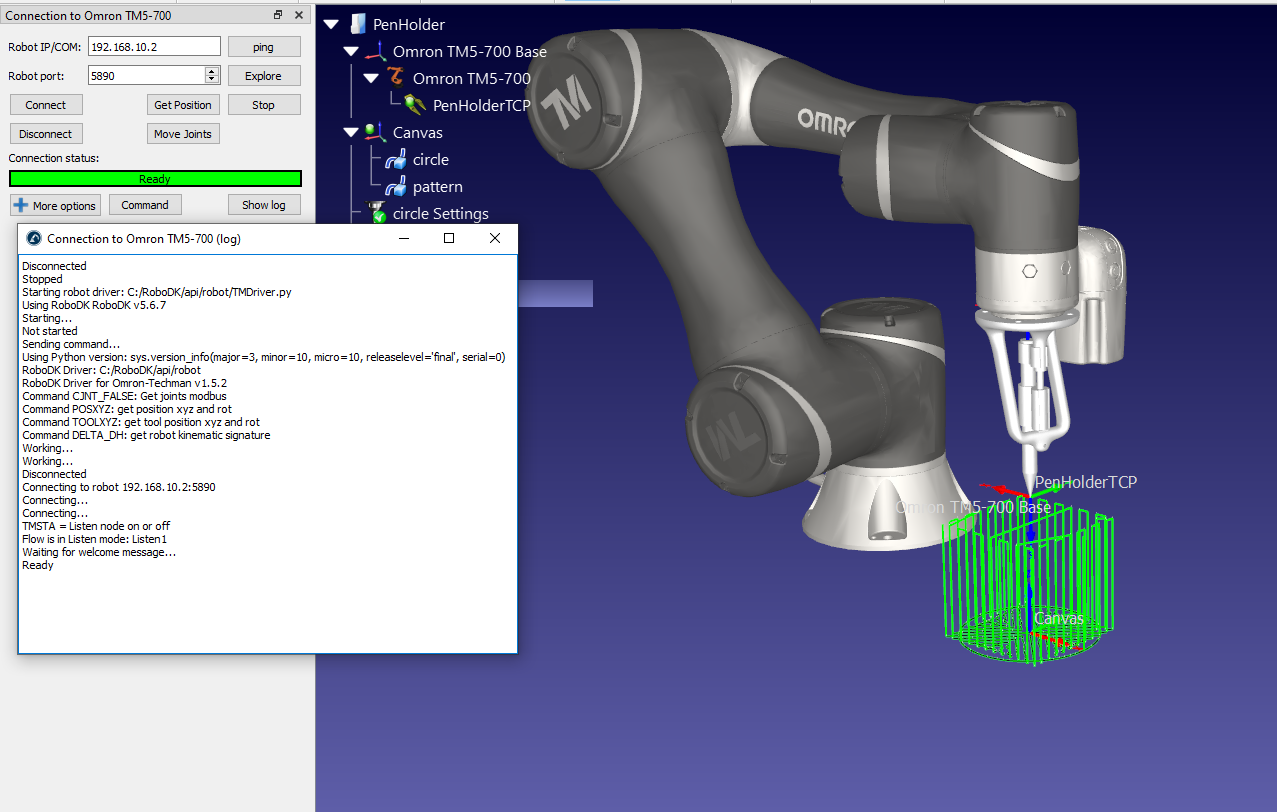Click the Omron TM5-700 Base frame icon

coord(376,52)
